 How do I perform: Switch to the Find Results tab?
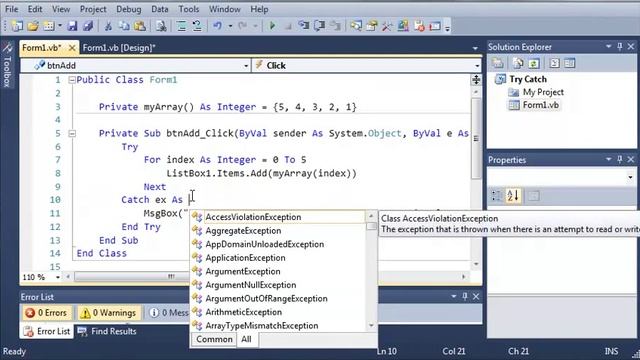coord(107,331)
